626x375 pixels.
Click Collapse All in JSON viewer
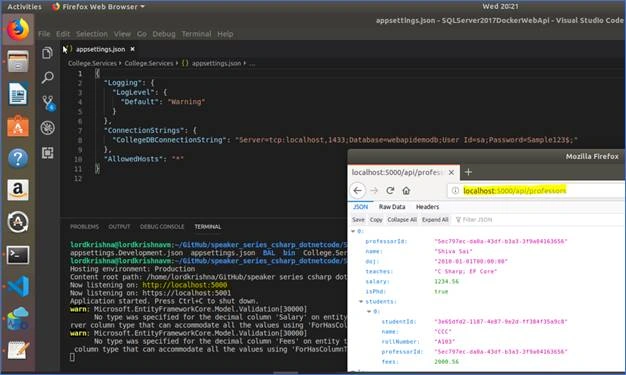click(402, 220)
